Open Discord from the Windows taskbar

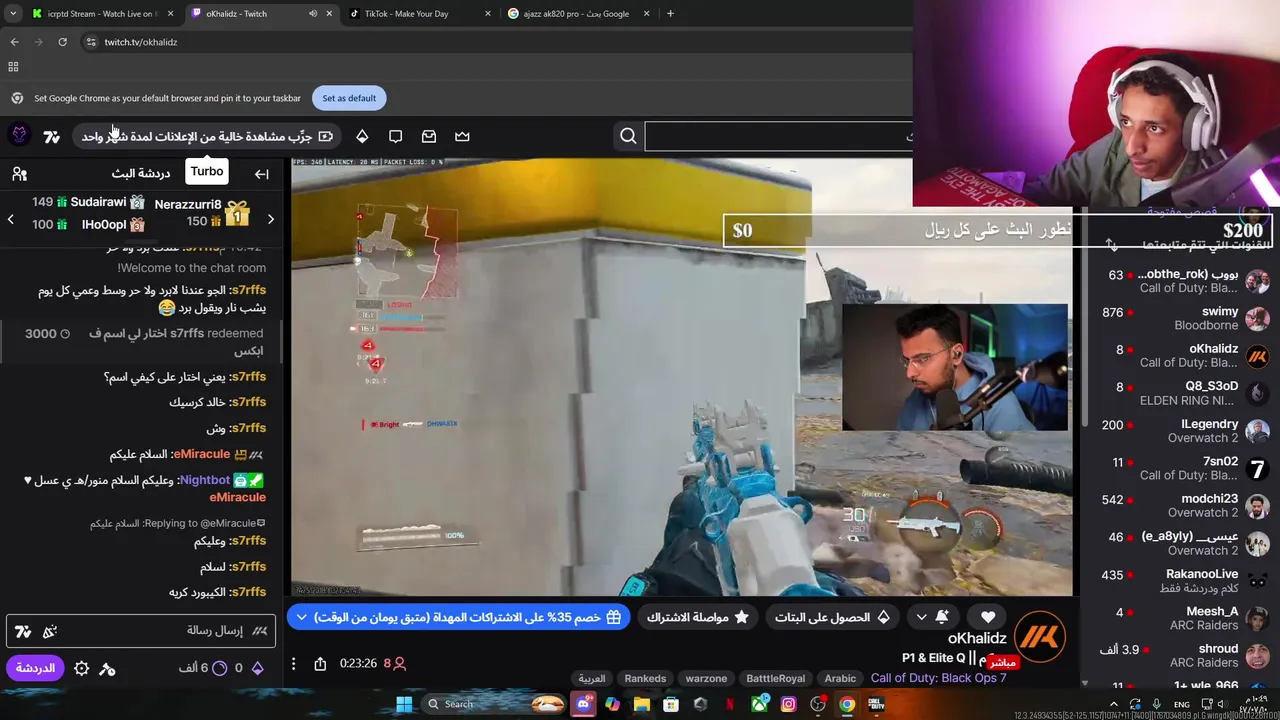click(583, 704)
